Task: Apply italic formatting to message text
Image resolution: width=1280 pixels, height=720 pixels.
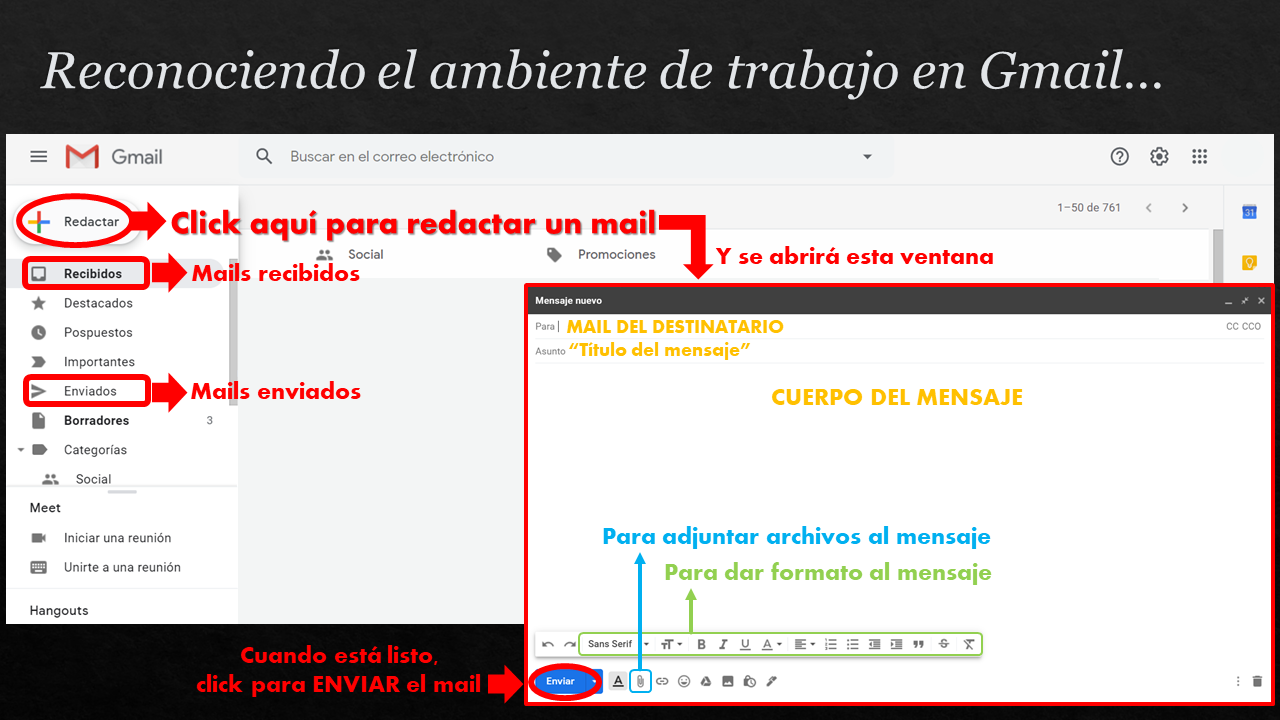Action: pyautogui.click(x=723, y=645)
